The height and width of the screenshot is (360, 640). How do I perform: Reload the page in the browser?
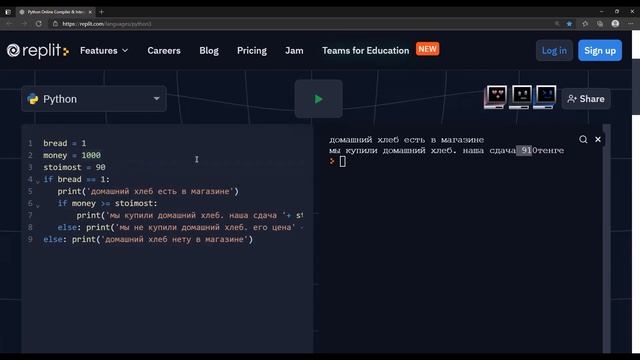tap(38, 24)
